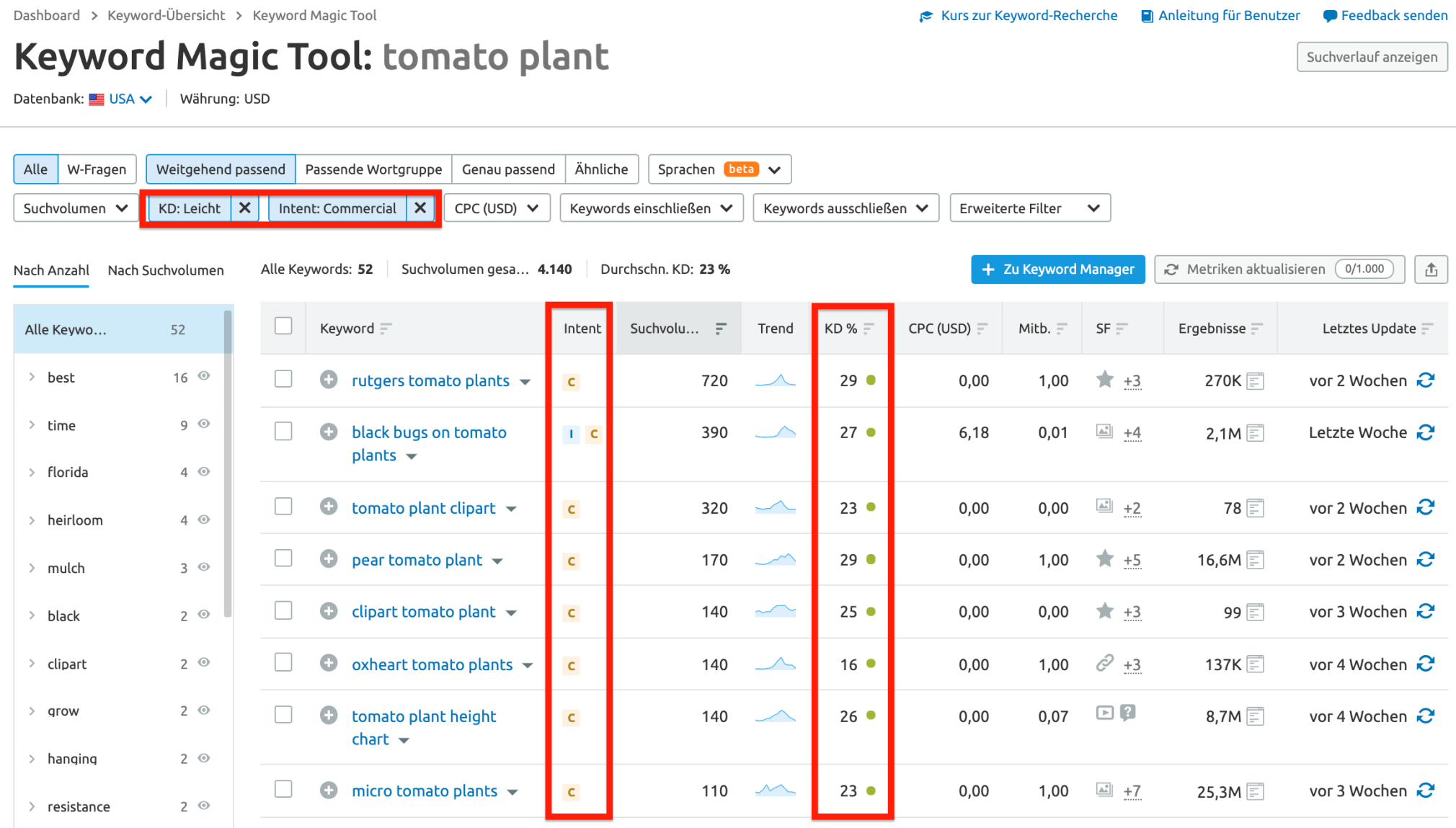Remove the Intent: Commercial filter

coord(420,208)
